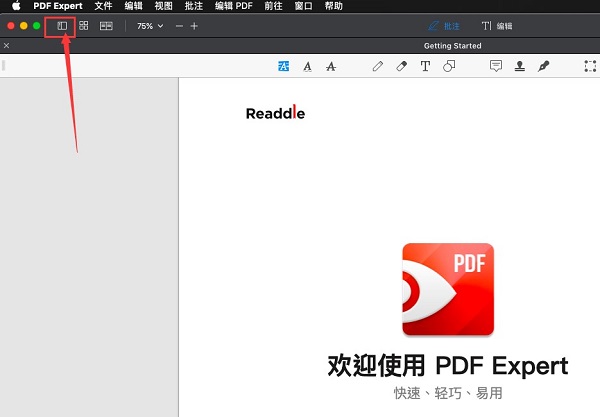
Task: Click the 欢迎使用 PDF Expert heading
Action: click(448, 365)
